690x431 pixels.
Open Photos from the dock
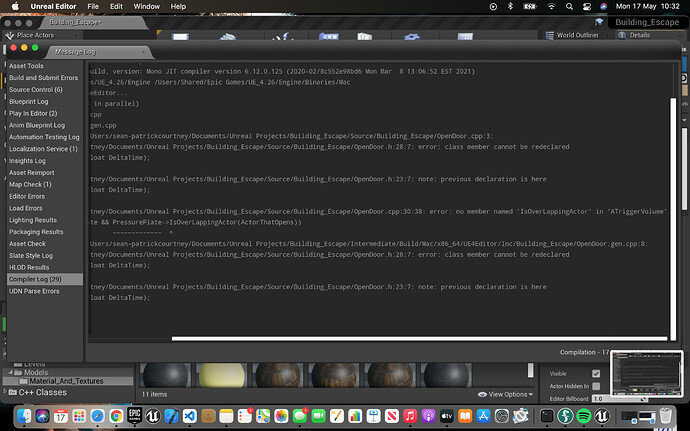pyautogui.click(x=281, y=416)
